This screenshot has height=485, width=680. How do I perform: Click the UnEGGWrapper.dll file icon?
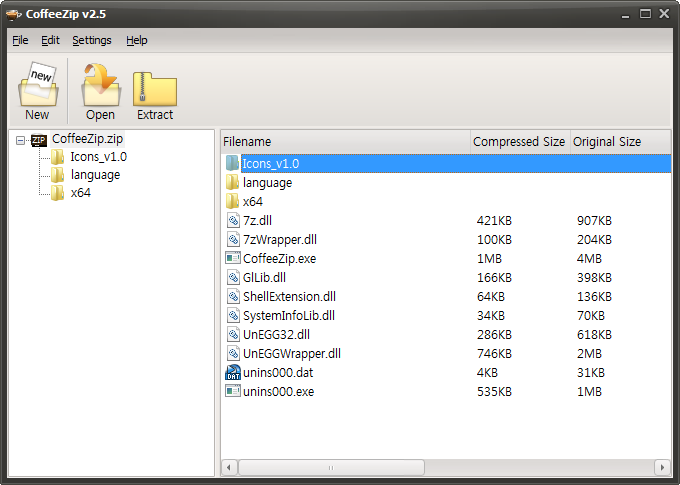coord(233,354)
